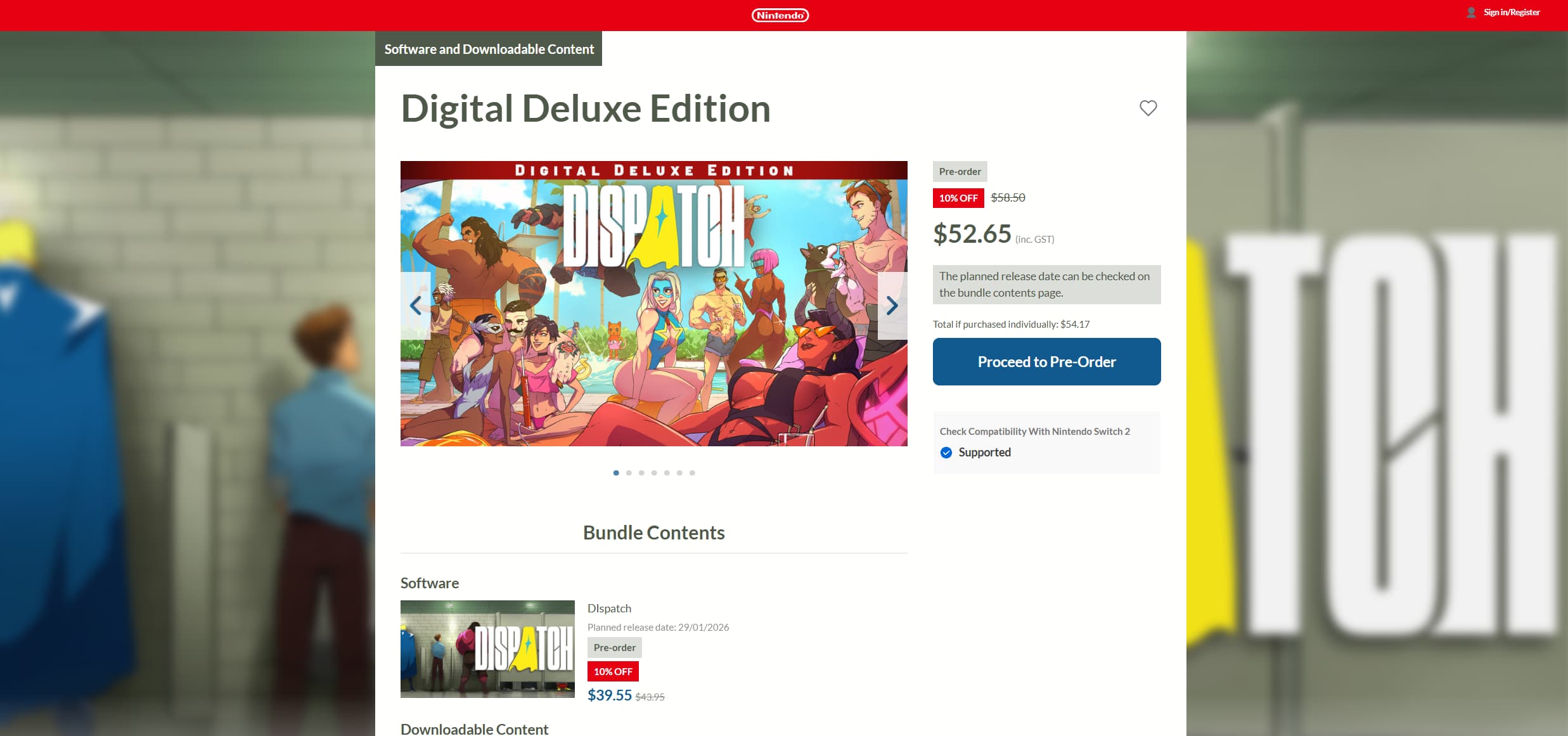Go to last carousel dot
Viewport: 1568px width, 736px height.
pyautogui.click(x=692, y=473)
